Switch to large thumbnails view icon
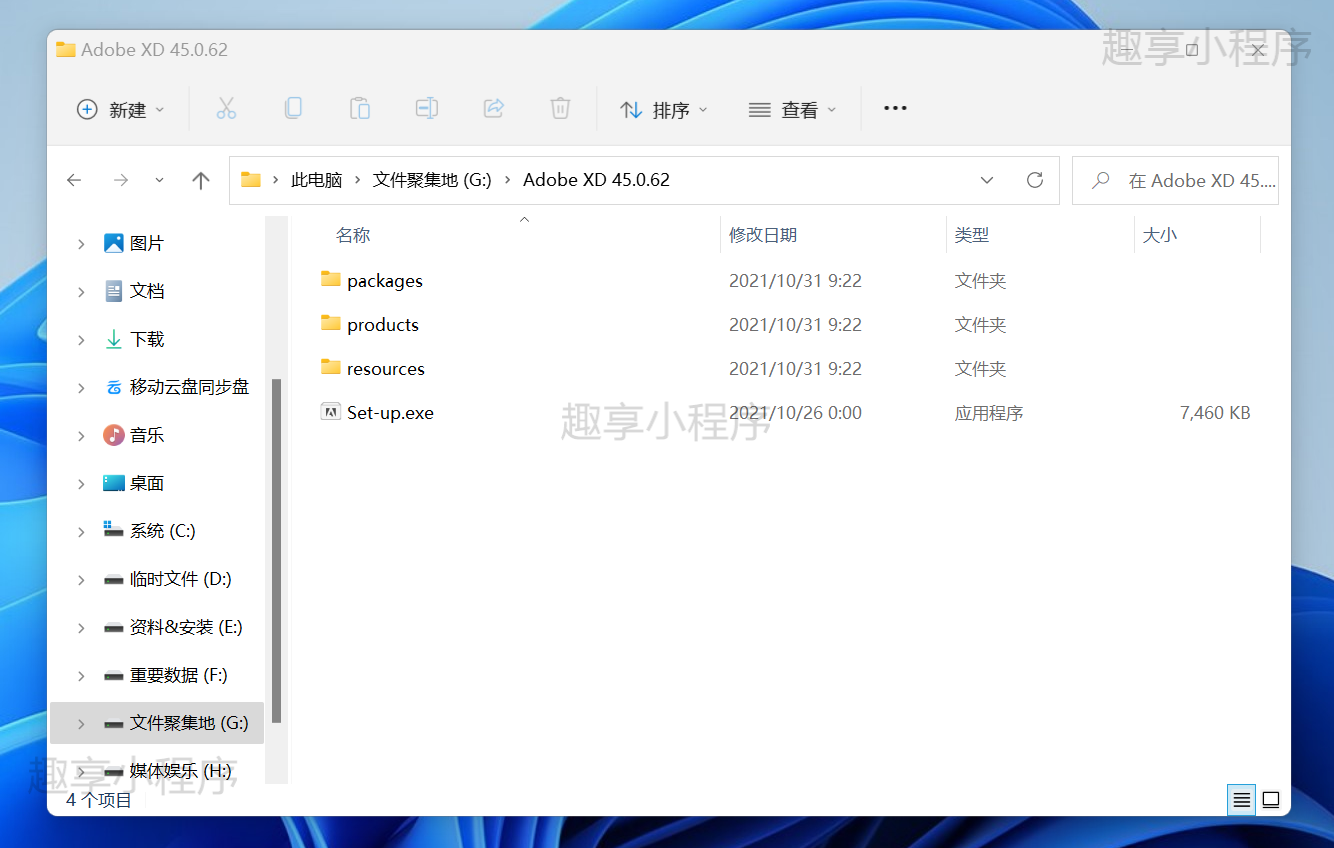Viewport: 1334px width, 848px height. pos(1271,800)
